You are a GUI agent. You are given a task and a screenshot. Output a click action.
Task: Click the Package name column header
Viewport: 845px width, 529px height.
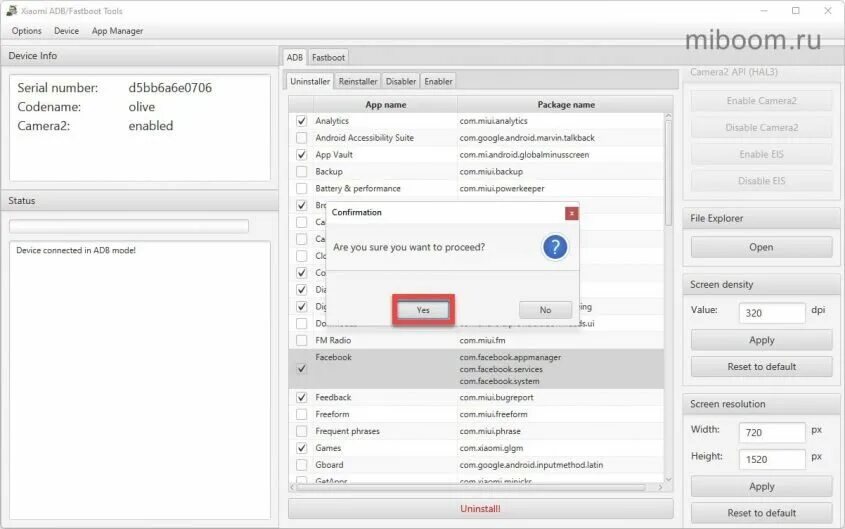click(x=566, y=105)
